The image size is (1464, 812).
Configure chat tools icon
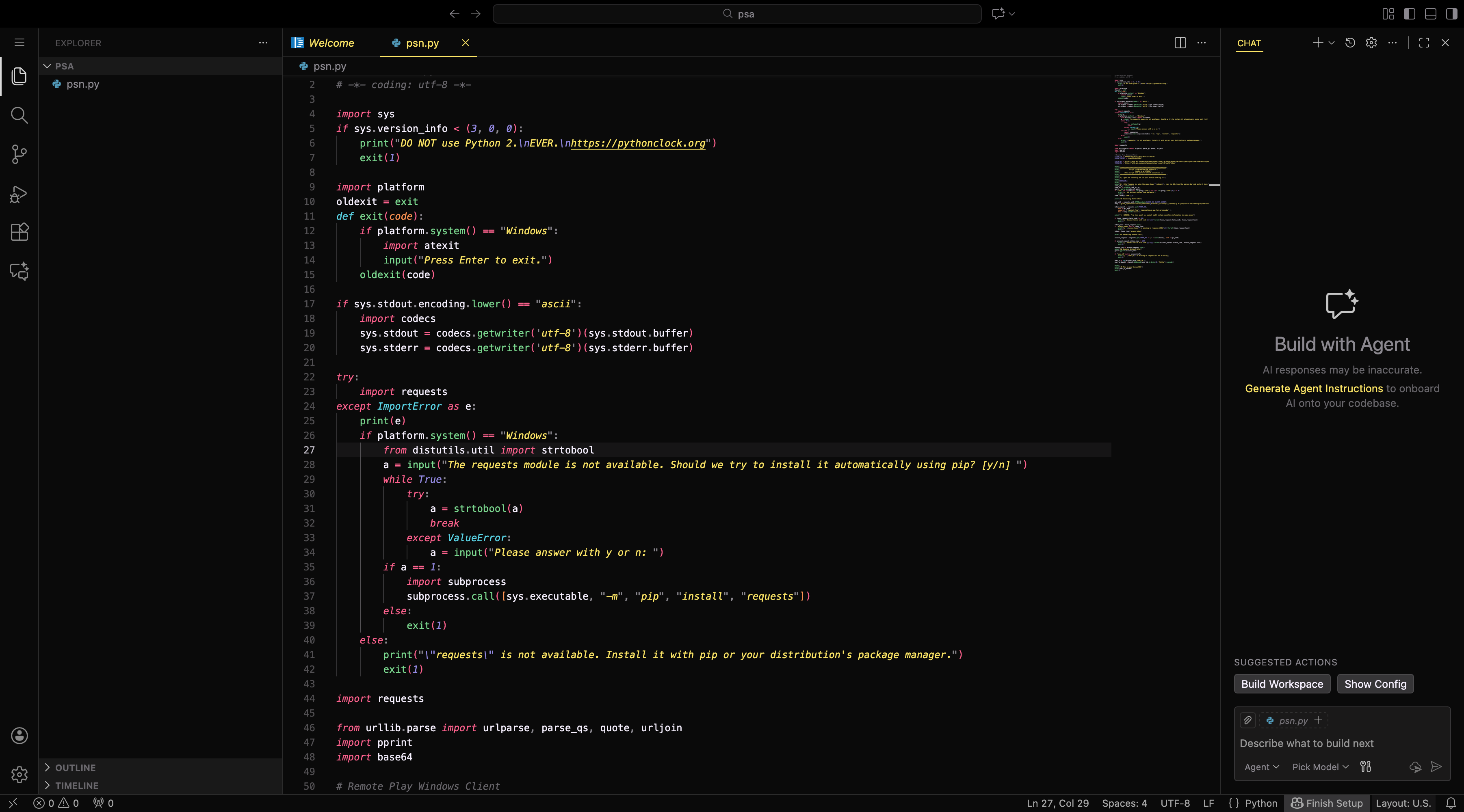point(1366,767)
